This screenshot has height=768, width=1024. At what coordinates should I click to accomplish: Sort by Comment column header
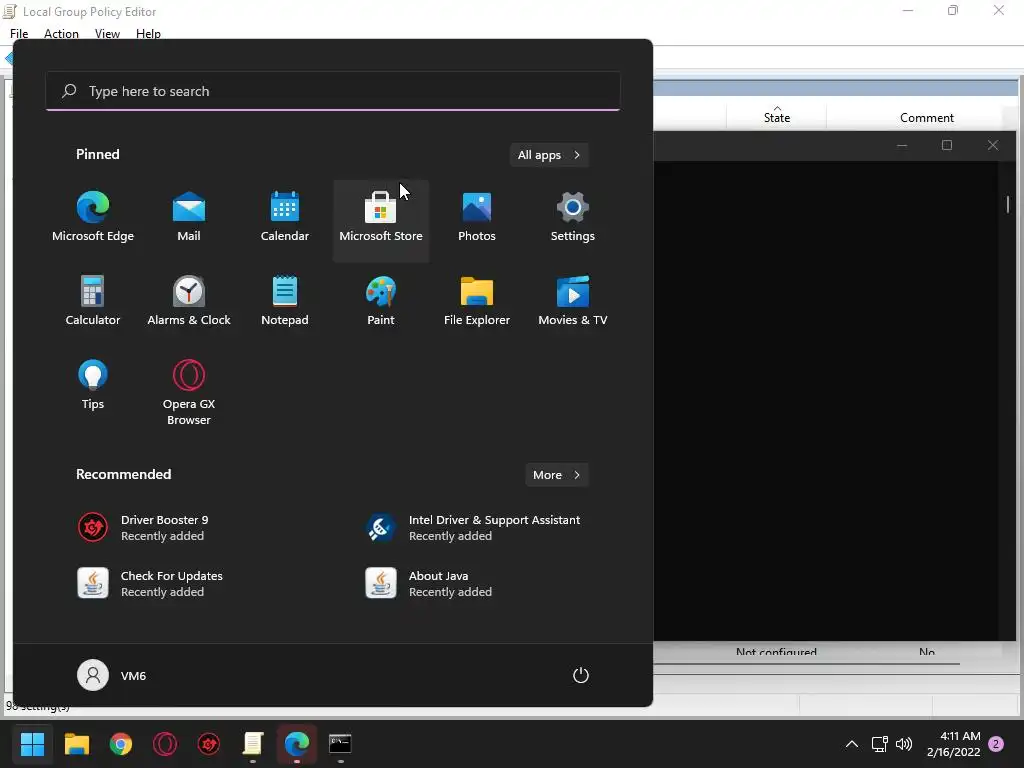927,117
